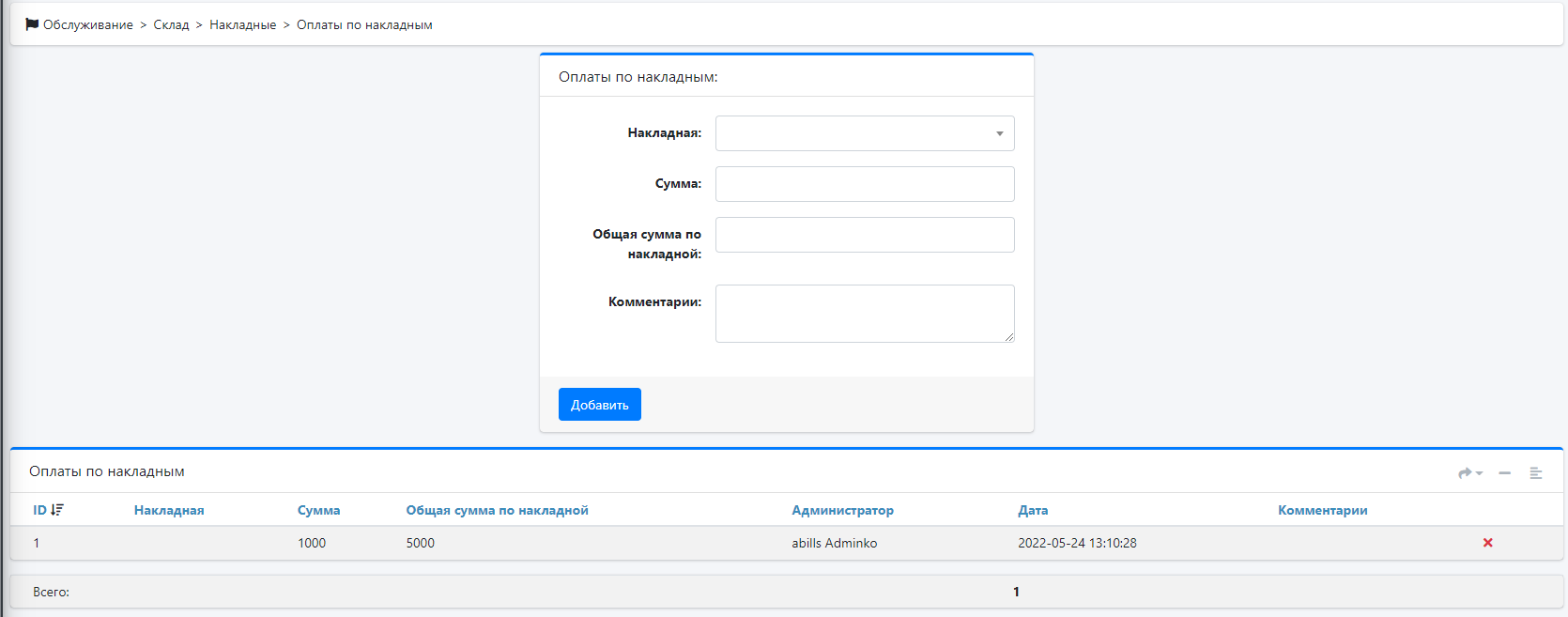Sort table by Накладная column

tap(169, 511)
